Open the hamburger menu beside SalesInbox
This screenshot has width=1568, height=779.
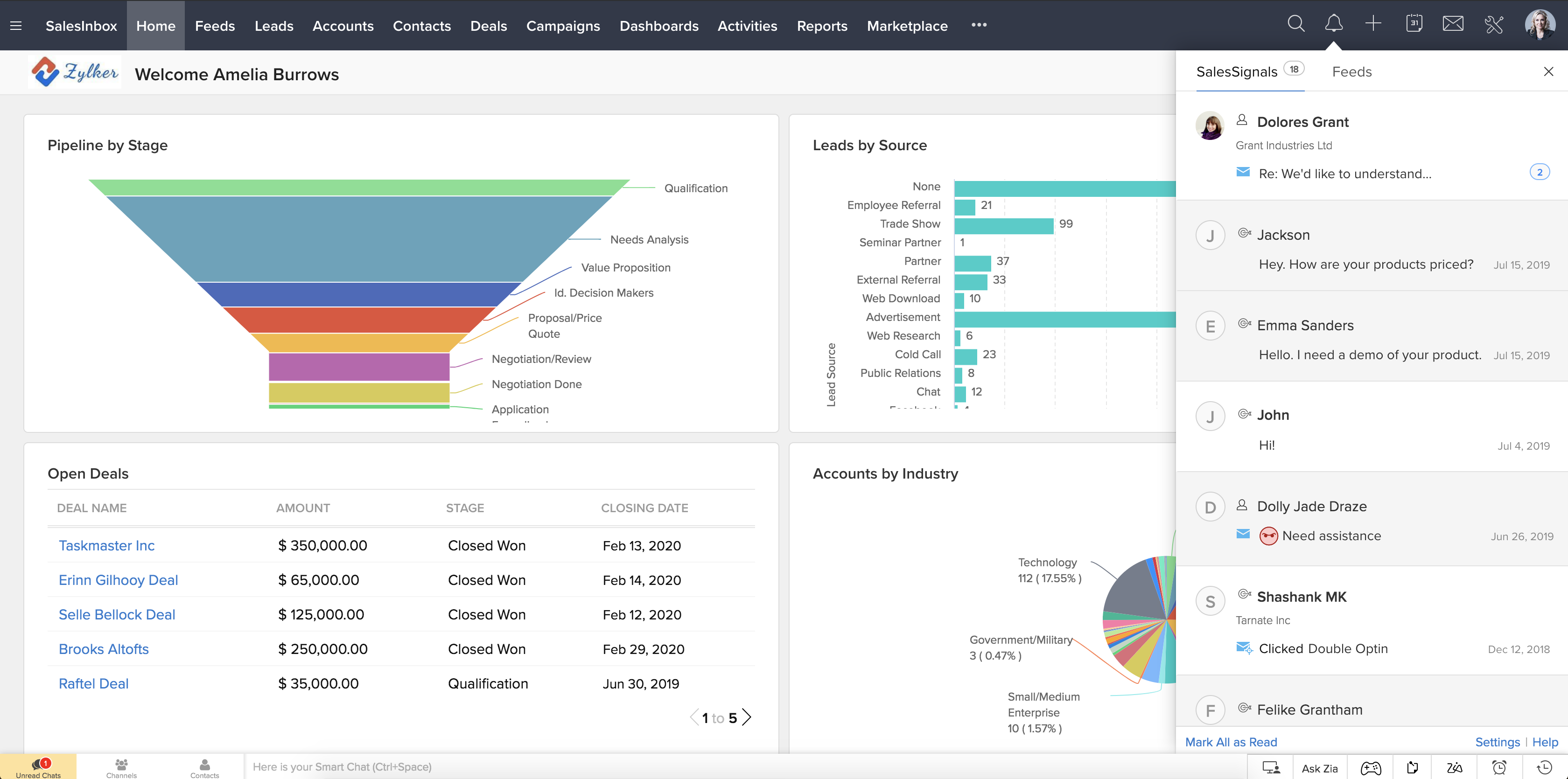click(x=16, y=25)
